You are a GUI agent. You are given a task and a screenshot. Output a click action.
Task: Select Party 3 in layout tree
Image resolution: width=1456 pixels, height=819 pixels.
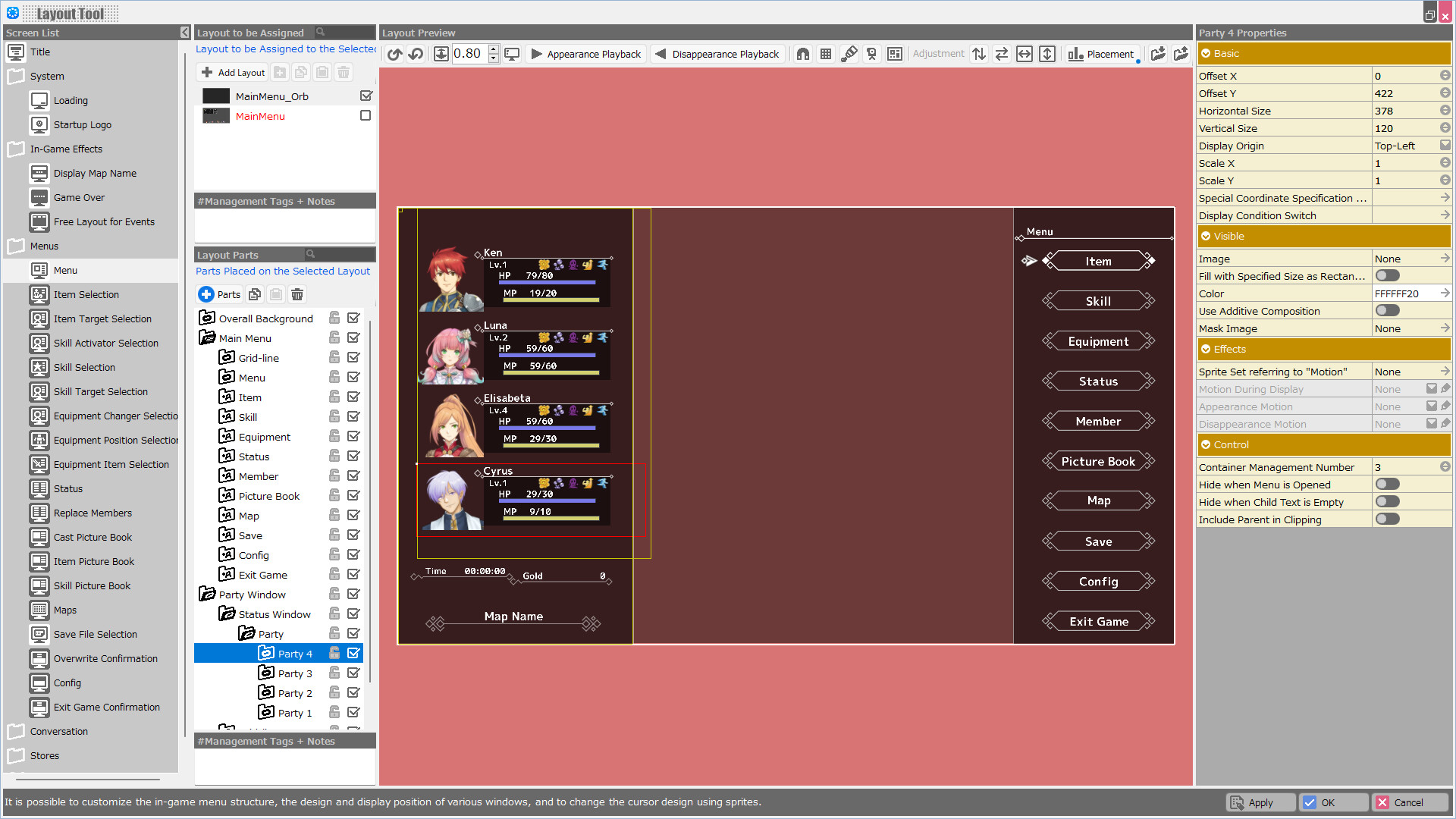[296, 673]
